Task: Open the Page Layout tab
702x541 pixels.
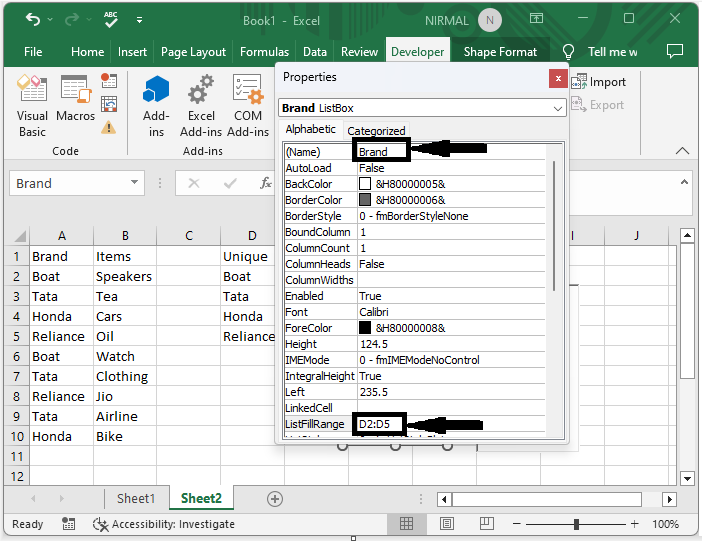Action: [x=193, y=52]
